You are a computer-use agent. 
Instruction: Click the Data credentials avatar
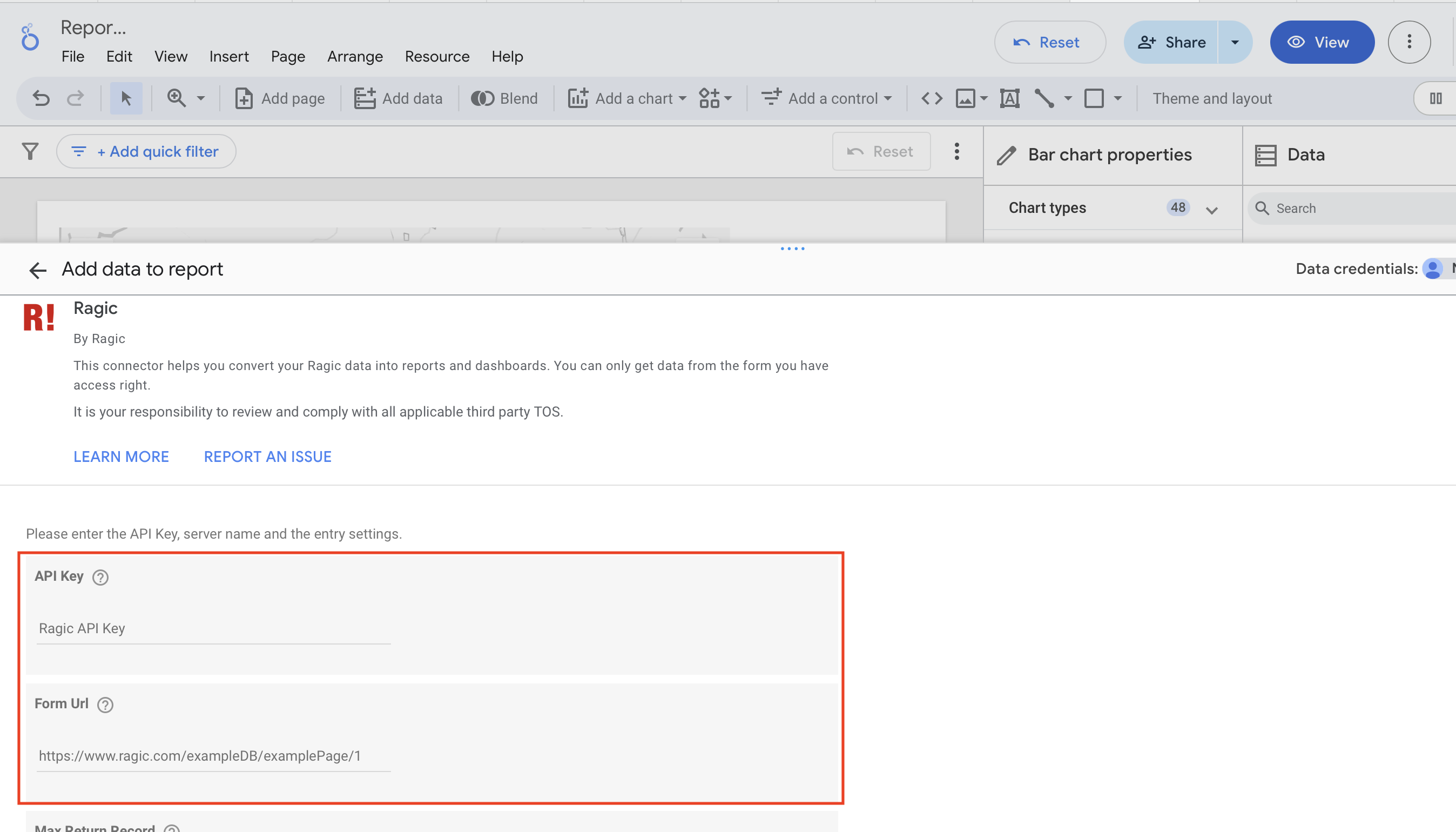1433,269
